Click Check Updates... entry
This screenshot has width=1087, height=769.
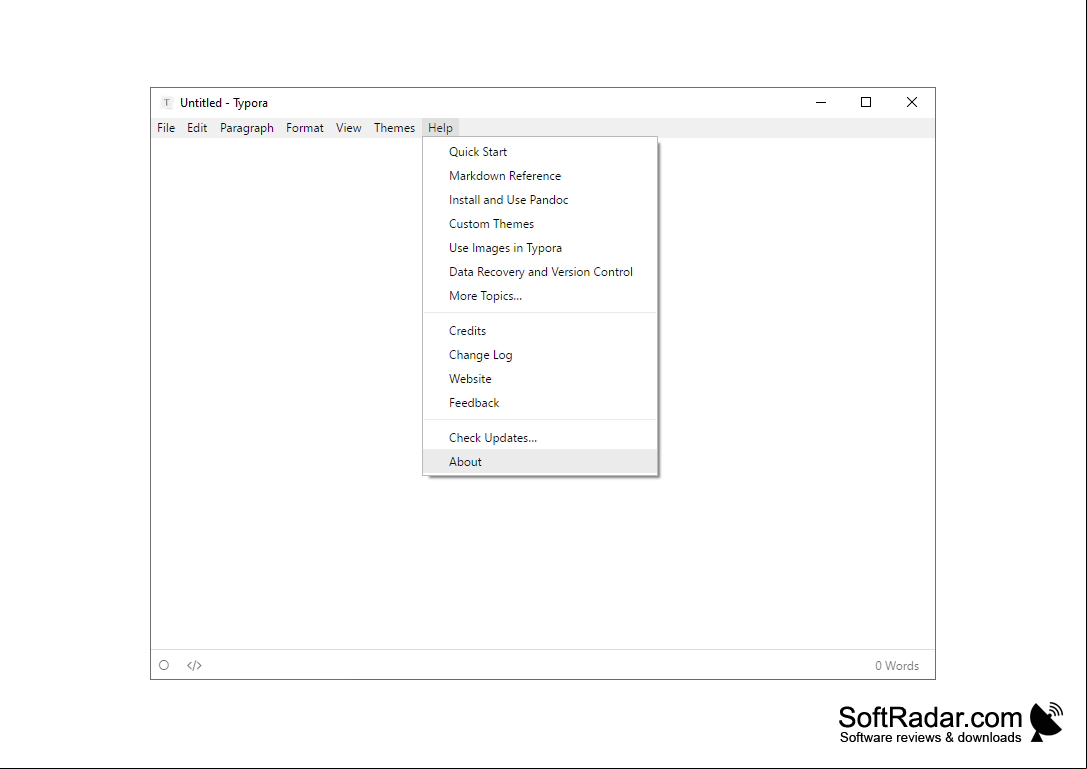click(540, 438)
